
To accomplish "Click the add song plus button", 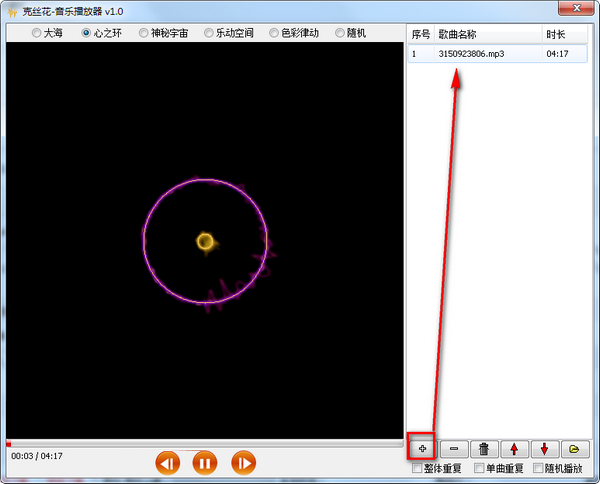I will (422, 448).
